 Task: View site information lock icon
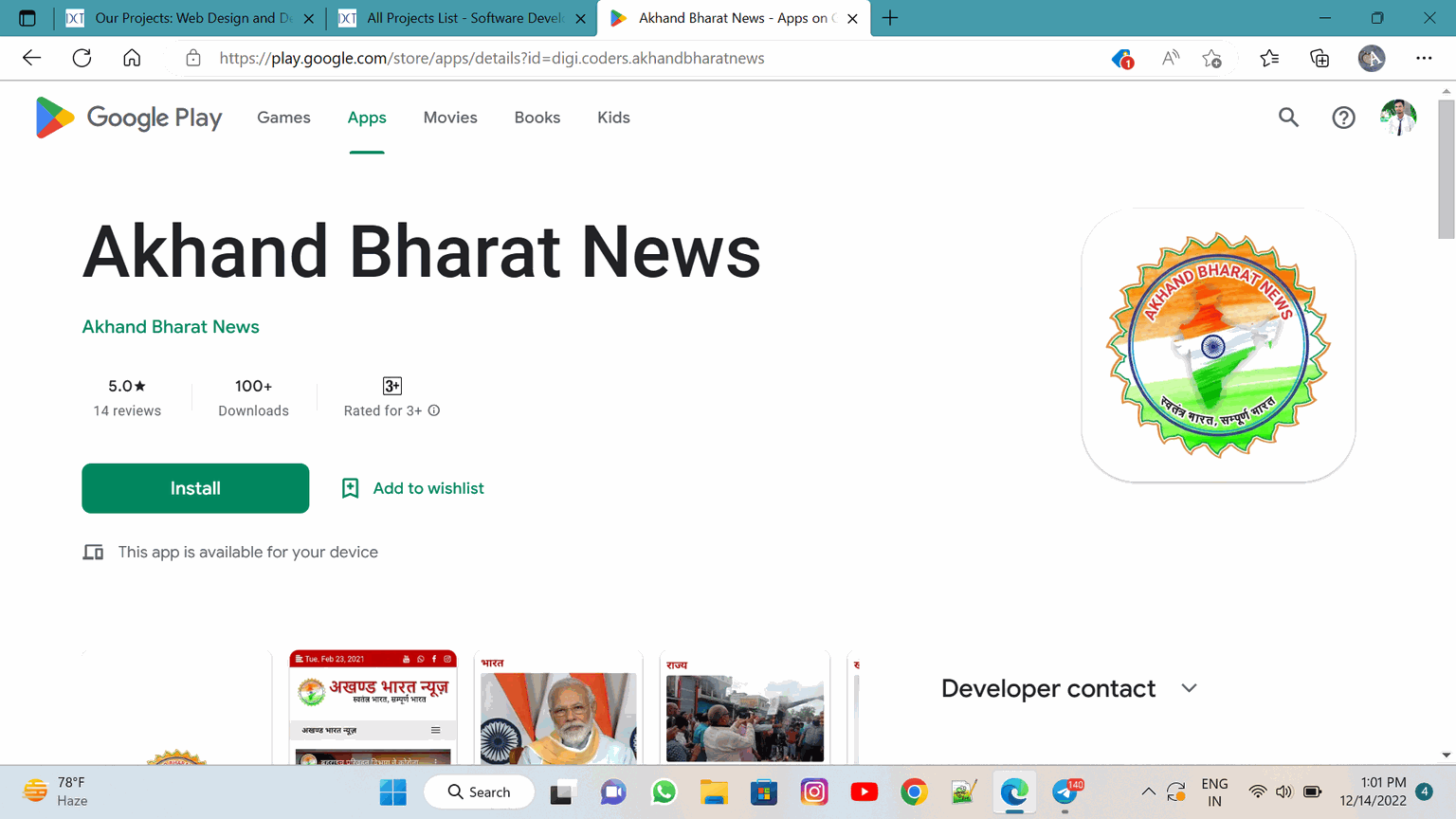[193, 58]
